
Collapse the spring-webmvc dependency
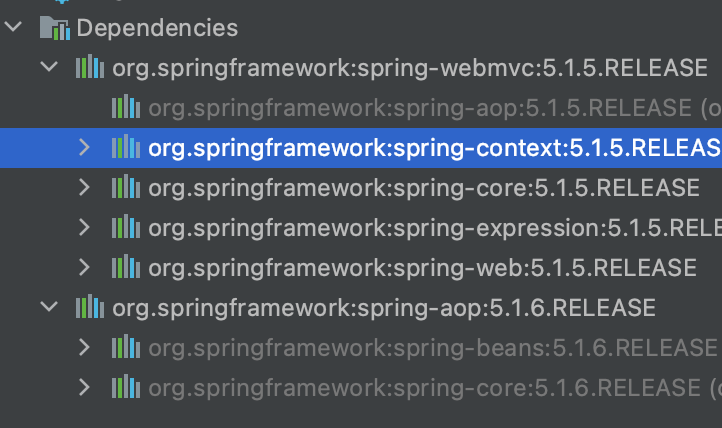pos(49,68)
